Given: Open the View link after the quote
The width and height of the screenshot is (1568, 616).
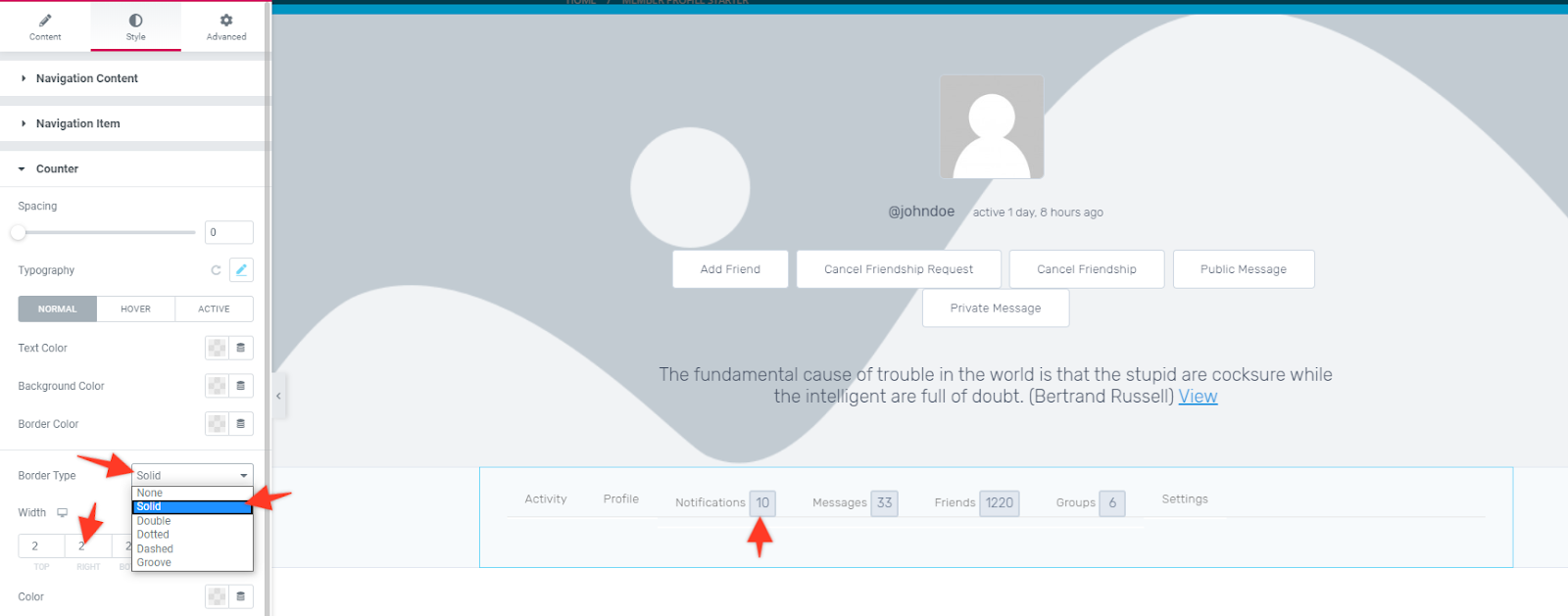Looking at the screenshot, I should [x=1198, y=397].
